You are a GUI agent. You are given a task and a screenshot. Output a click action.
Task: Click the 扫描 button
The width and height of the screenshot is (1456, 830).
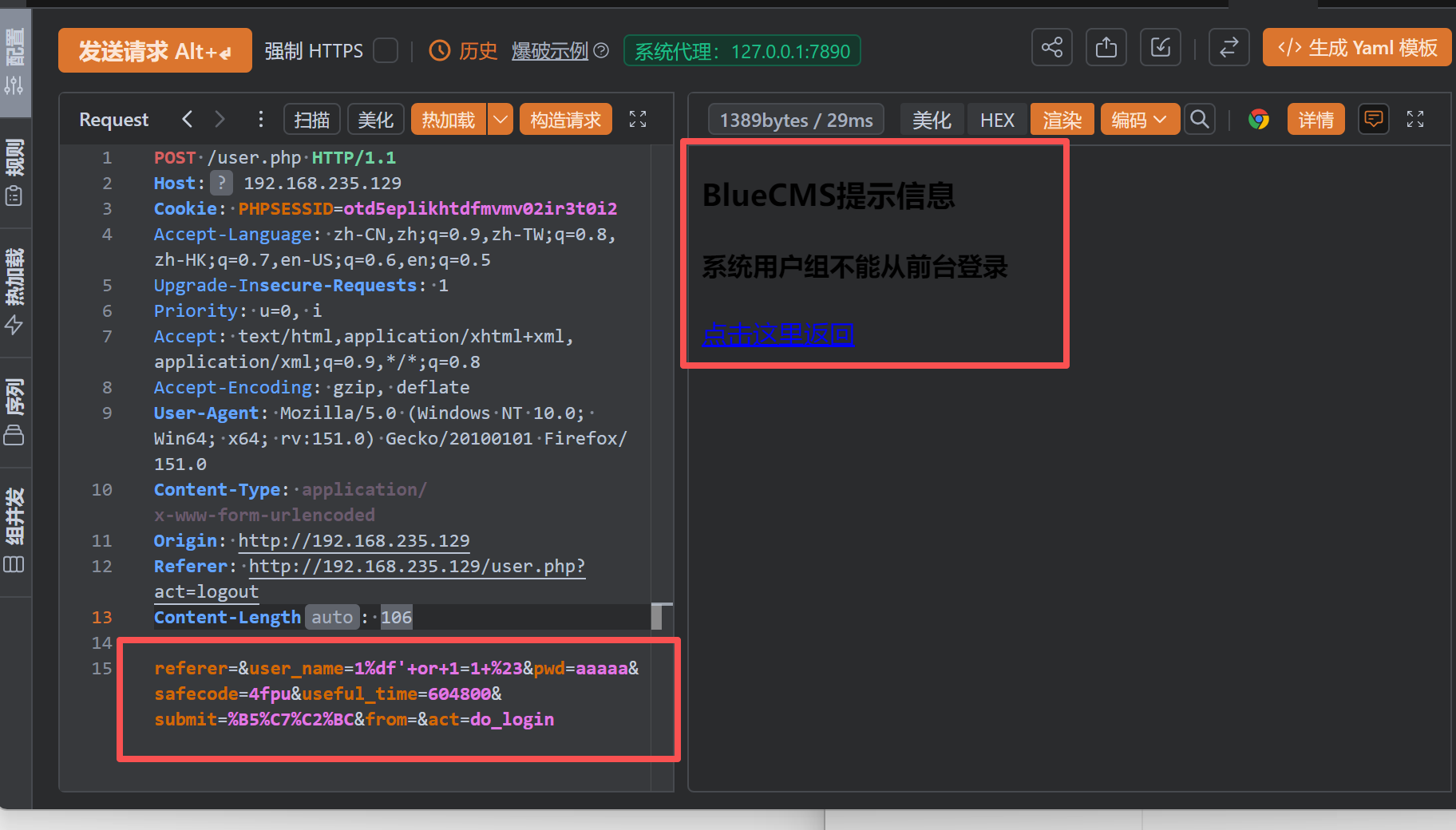pos(312,120)
